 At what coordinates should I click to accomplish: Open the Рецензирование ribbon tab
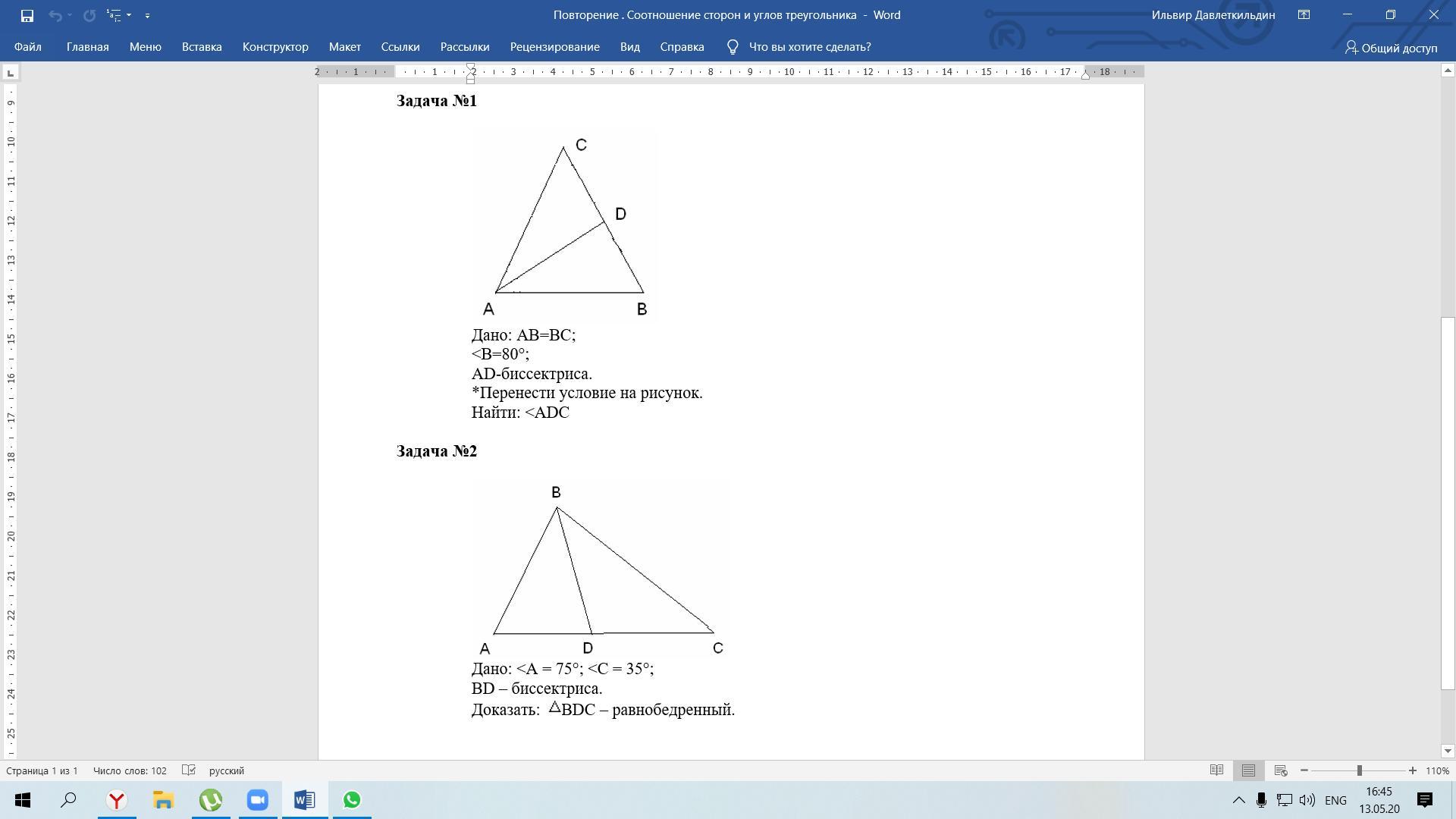(554, 47)
